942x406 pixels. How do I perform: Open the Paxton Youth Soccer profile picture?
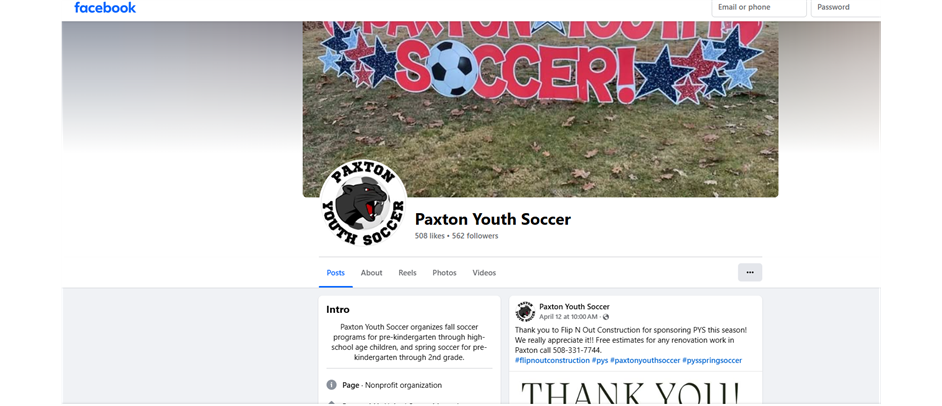pyautogui.click(x=363, y=203)
